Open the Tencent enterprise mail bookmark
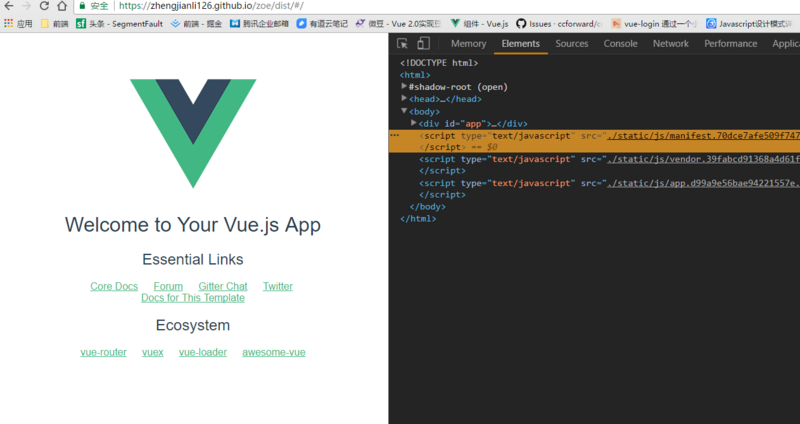Screen dimensions: 800x424 click(259, 23)
